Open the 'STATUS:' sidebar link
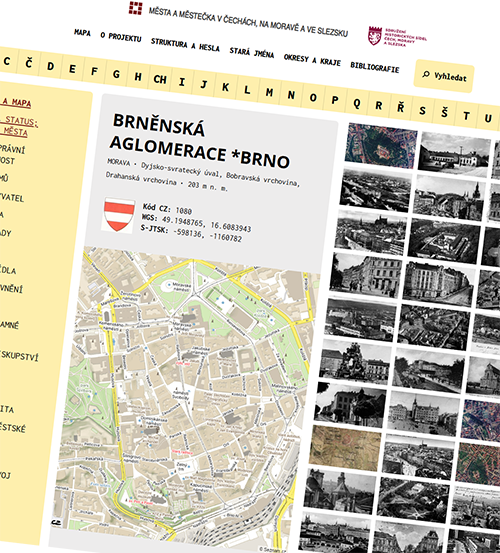Screen dimensions: 500x553 [20, 121]
